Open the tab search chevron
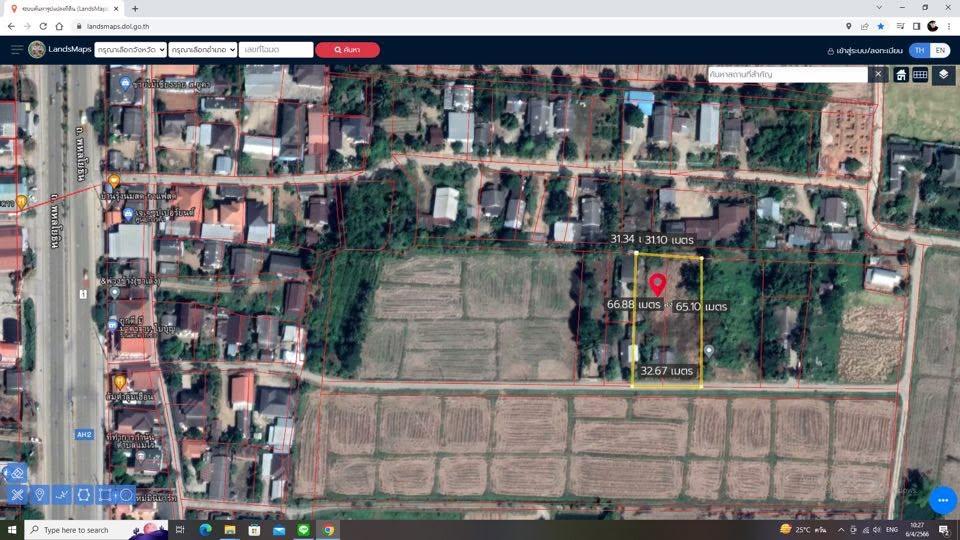 click(x=879, y=7)
